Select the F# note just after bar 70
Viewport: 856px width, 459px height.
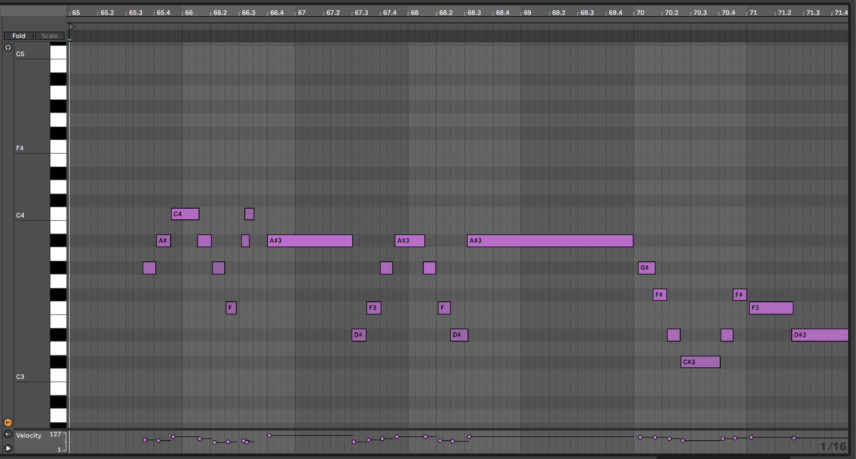[659, 295]
